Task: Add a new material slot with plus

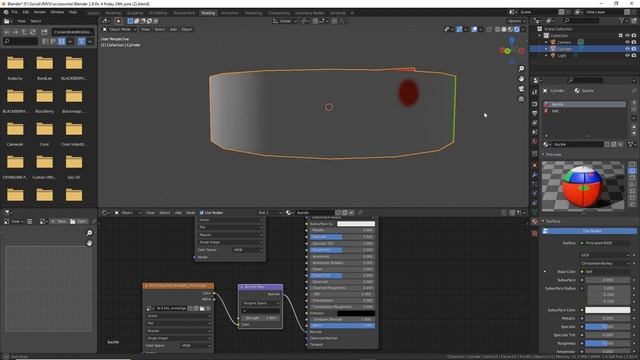Action: point(634,103)
